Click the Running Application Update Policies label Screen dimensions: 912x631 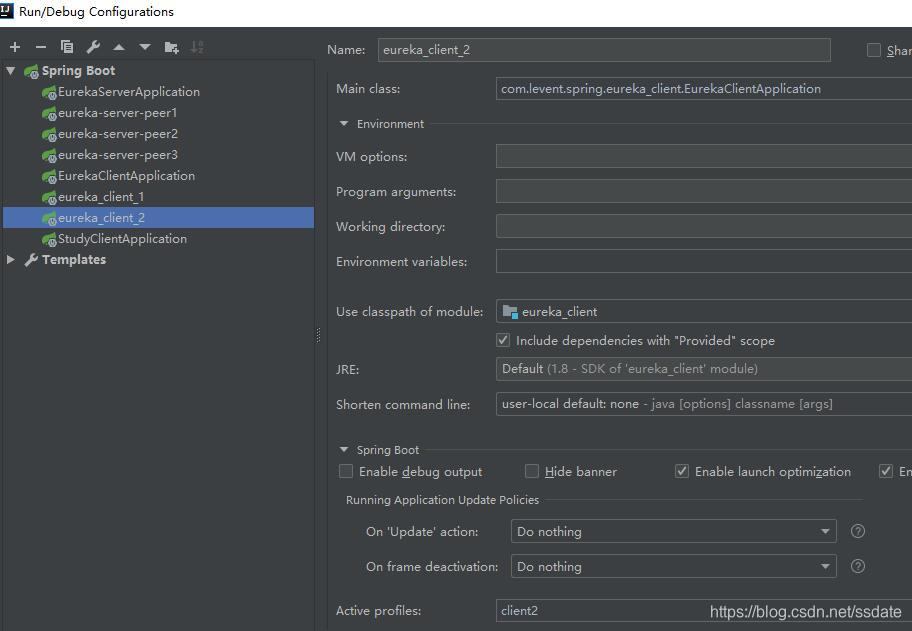(442, 500)
